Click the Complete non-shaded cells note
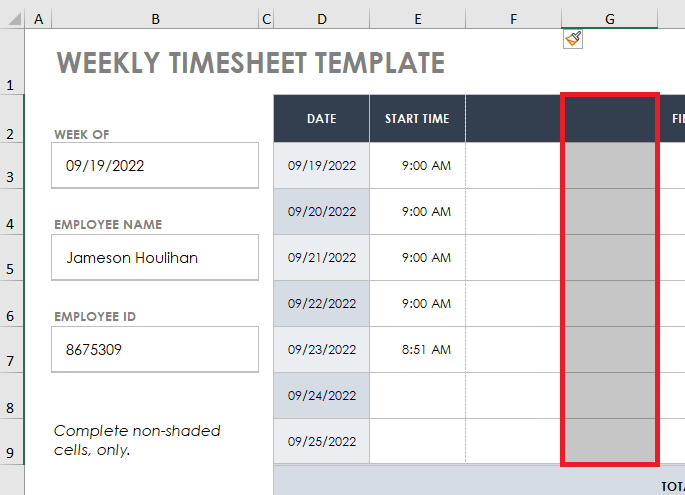This screenshot has width=685, height=495. click(x=137, y=440)
